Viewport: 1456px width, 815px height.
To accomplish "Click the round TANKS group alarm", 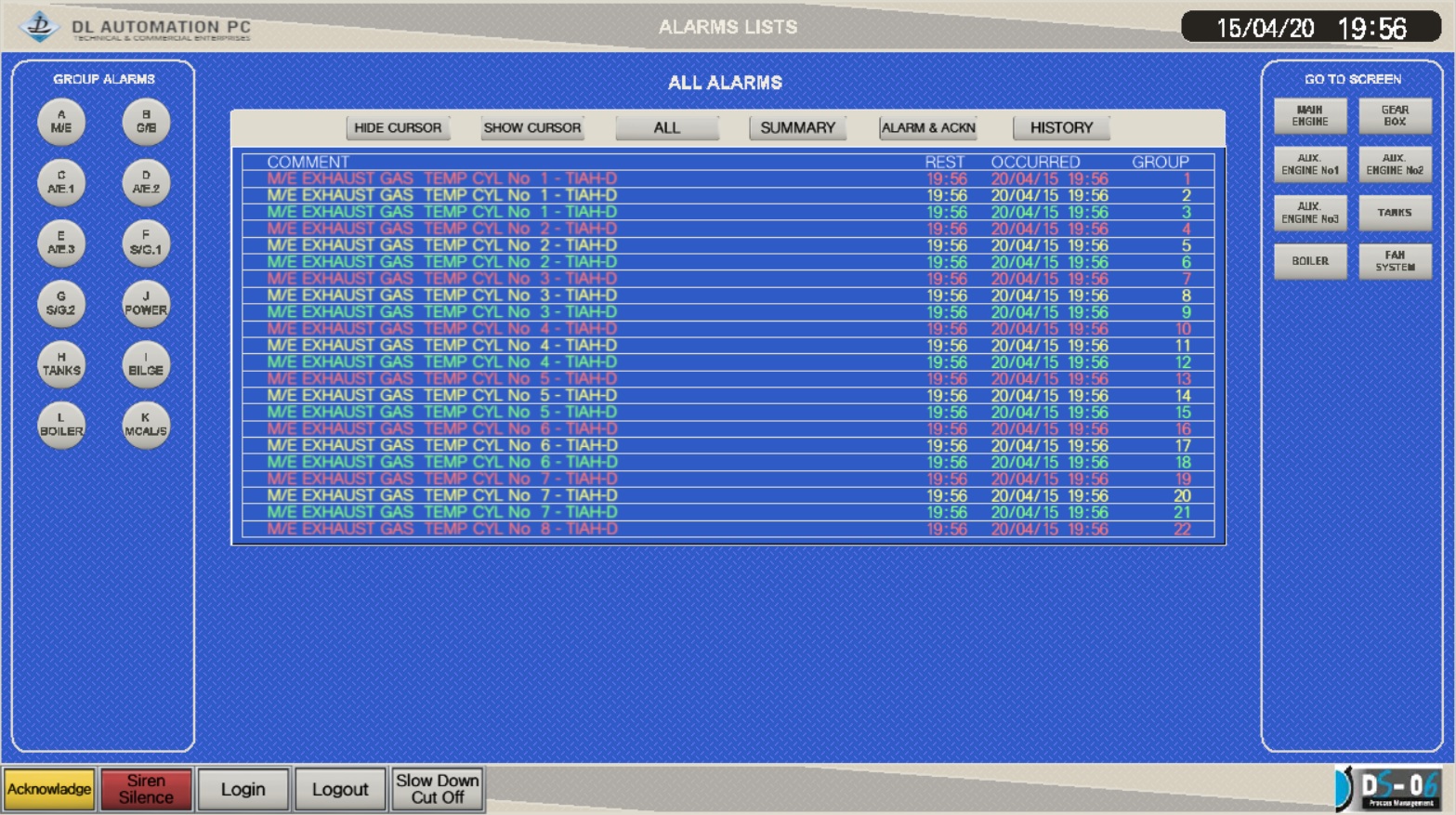I will pos(61,364).
